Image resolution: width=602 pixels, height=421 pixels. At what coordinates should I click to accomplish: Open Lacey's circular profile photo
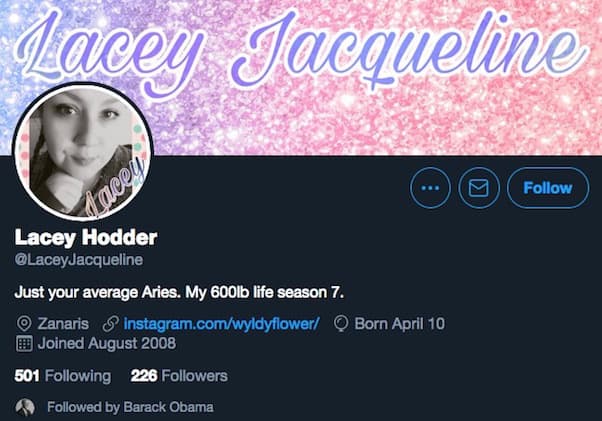[x=83, y=151]
